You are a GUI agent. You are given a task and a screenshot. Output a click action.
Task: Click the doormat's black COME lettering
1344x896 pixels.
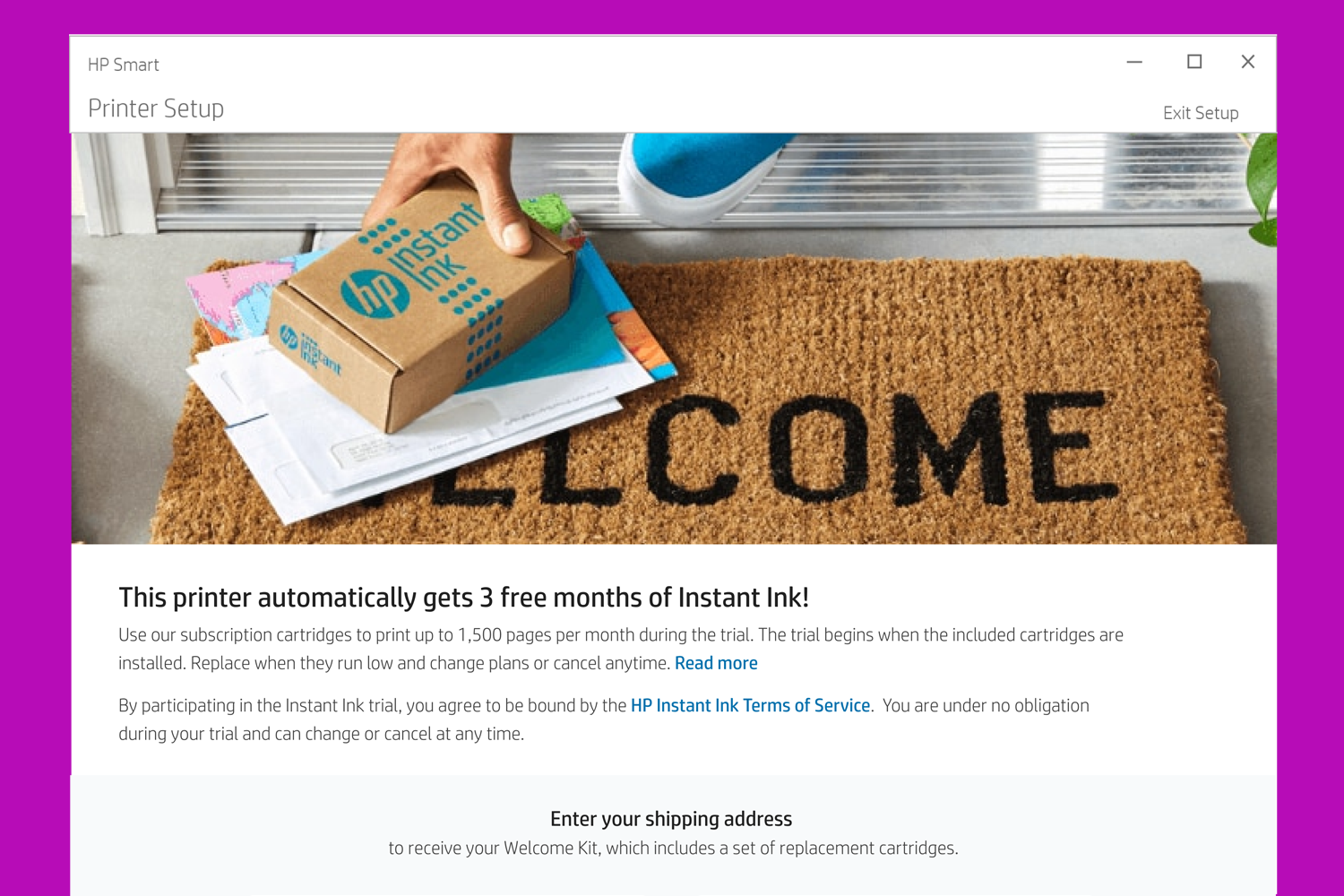click(883, 448)
